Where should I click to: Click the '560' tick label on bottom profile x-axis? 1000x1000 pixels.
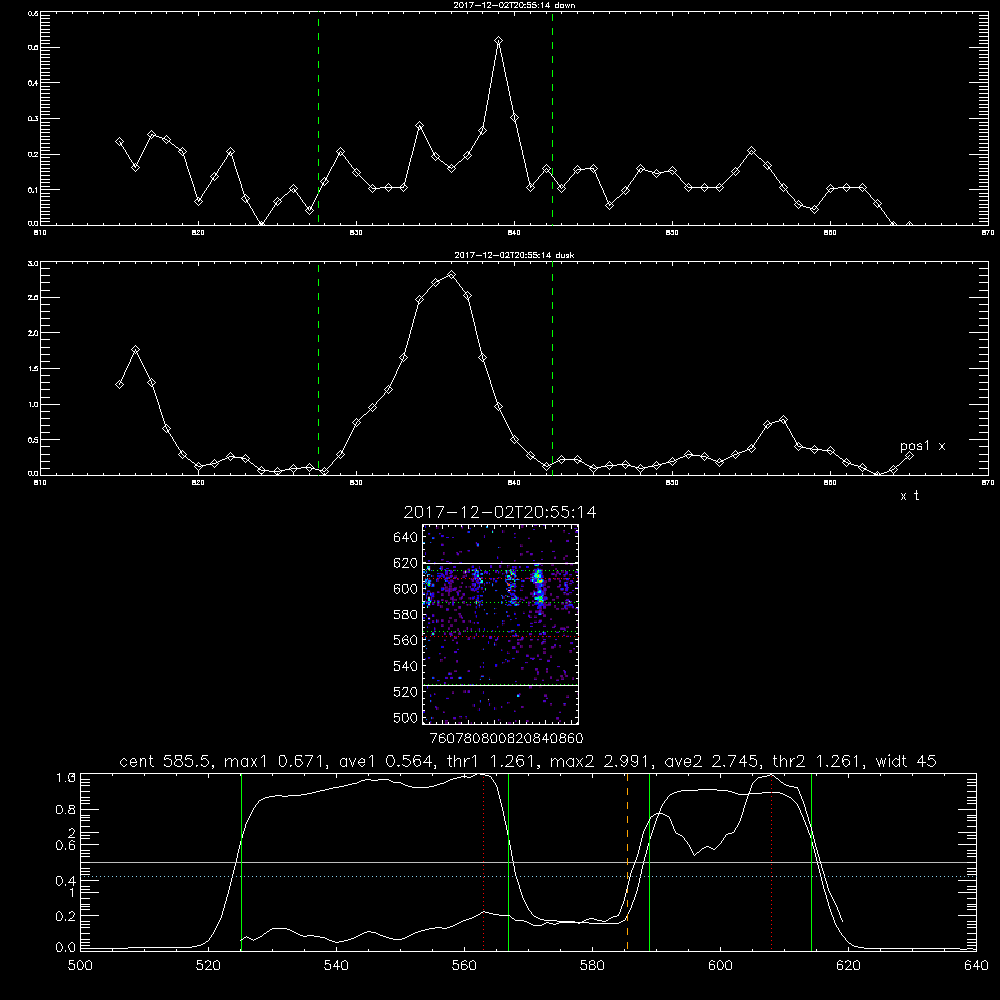(464, 966)
